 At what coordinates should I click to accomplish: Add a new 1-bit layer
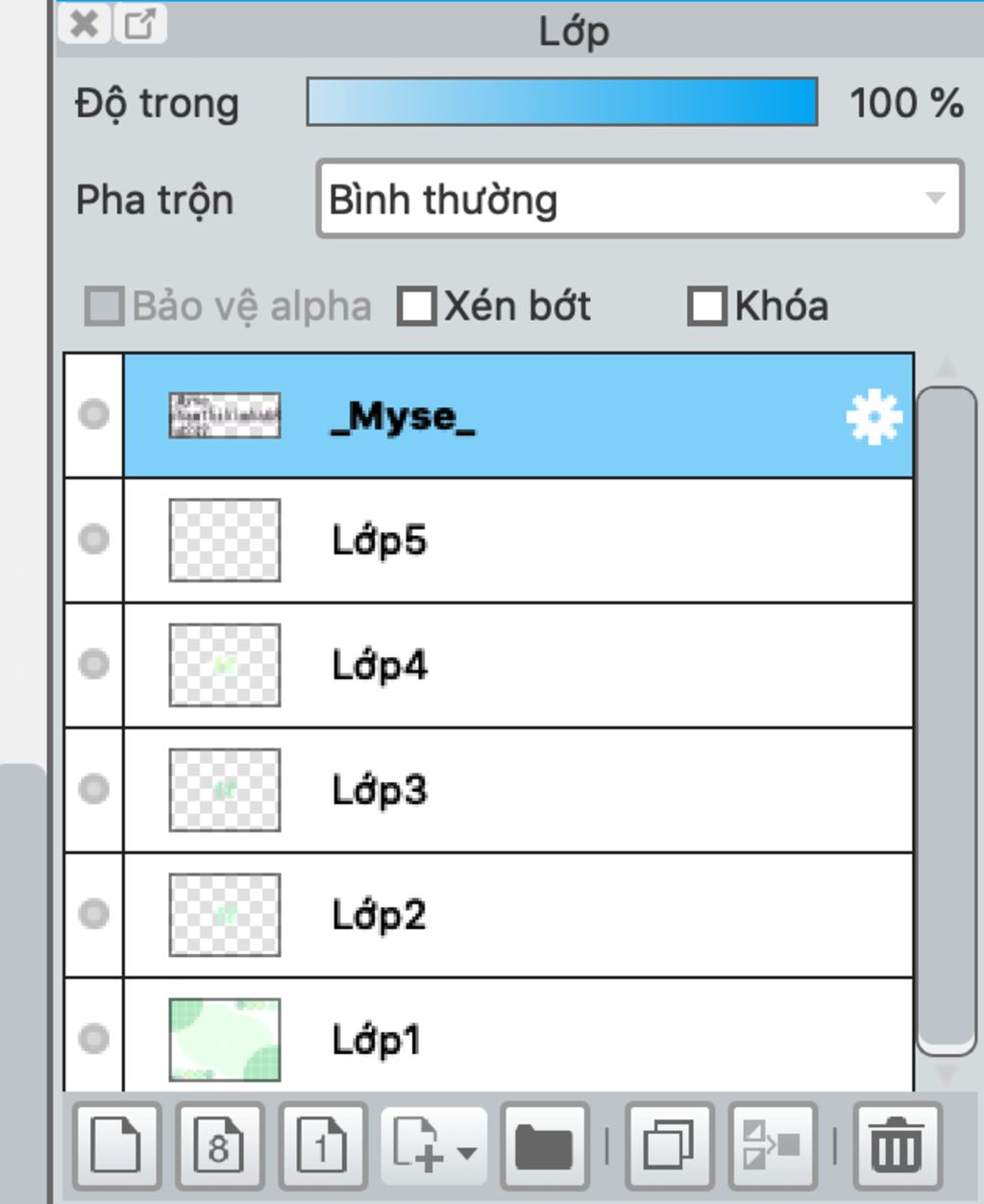click(323, 1145)
